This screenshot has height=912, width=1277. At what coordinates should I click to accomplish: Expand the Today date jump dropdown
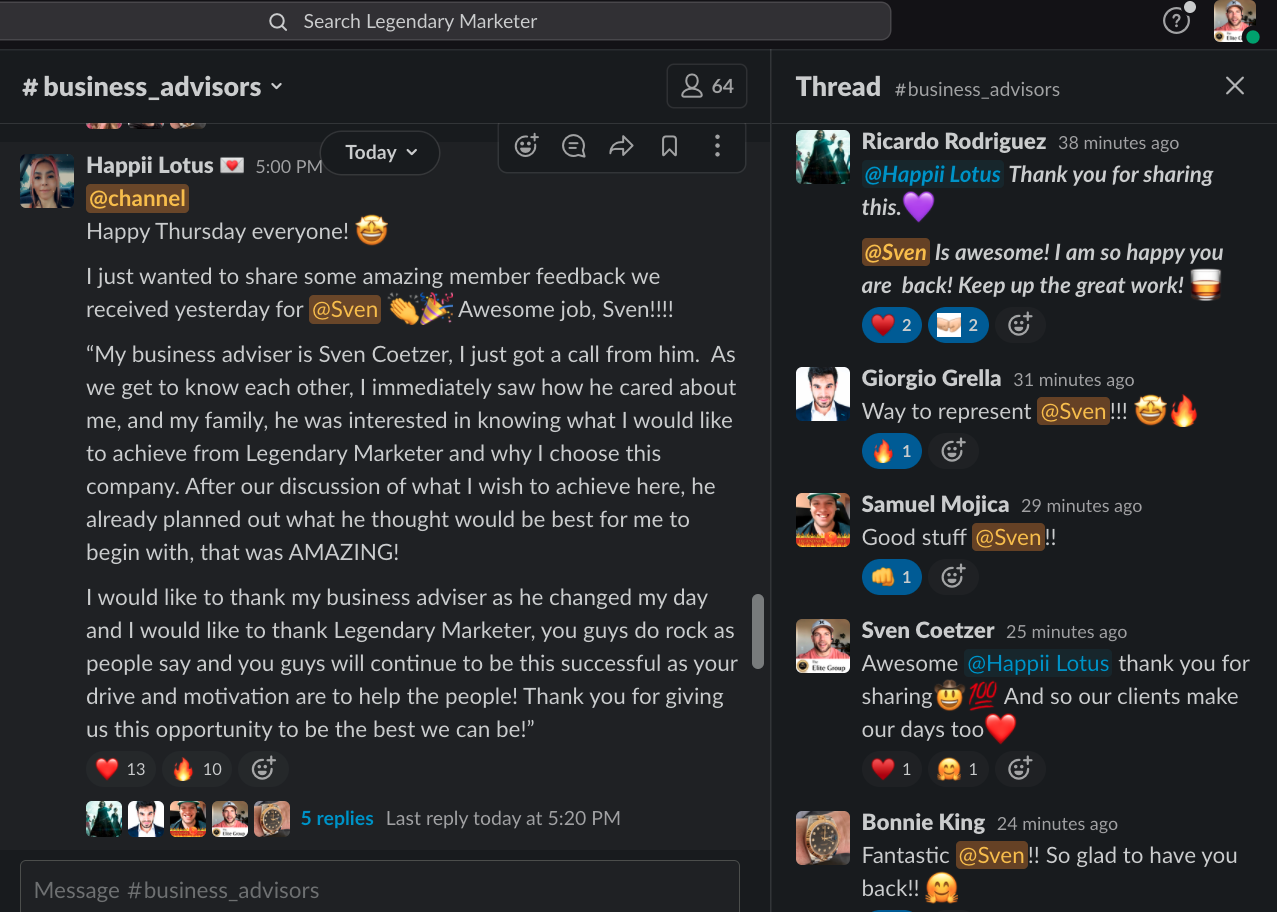[380, 152]
